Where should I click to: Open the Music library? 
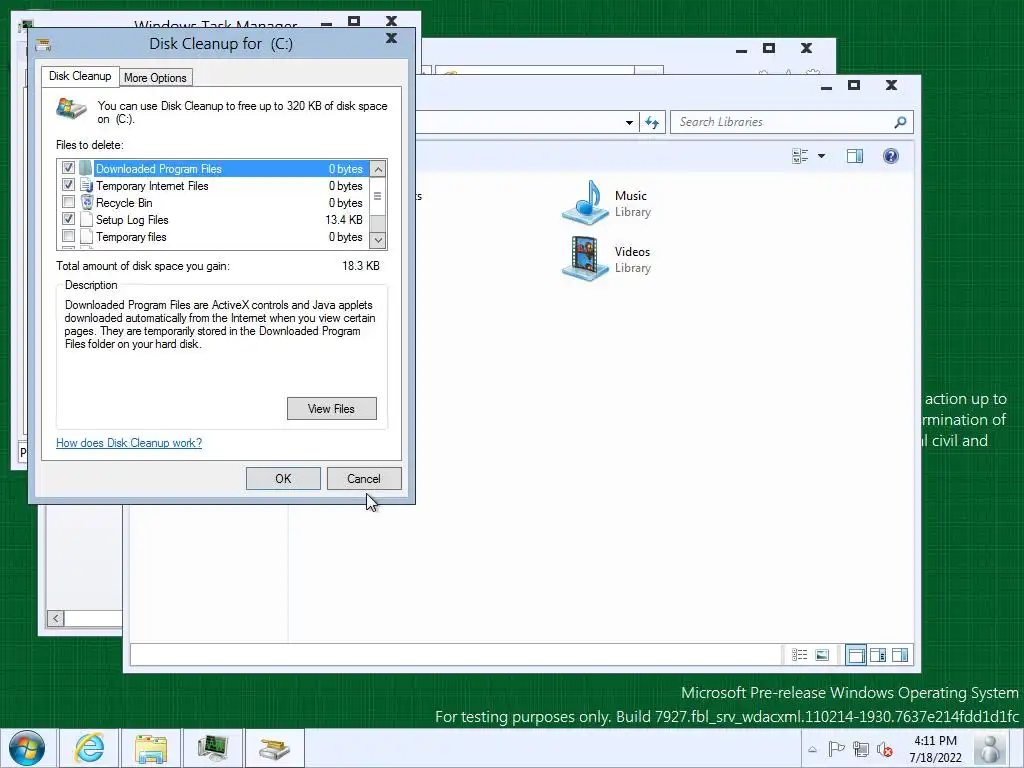point(607,203)
